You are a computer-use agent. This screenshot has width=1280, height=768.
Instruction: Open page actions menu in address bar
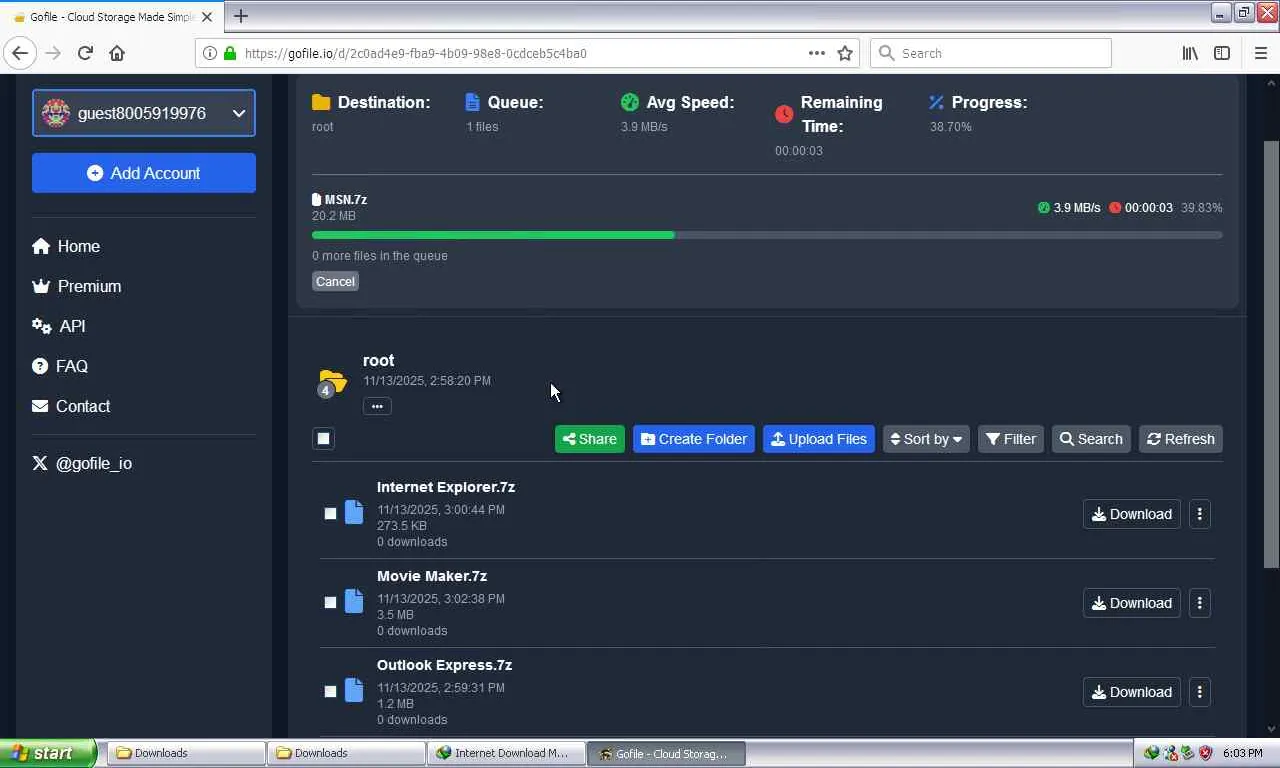[817, 53]
